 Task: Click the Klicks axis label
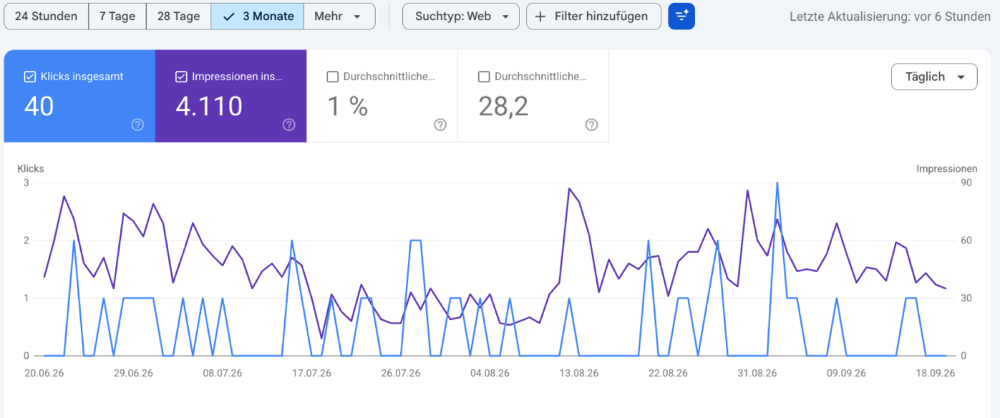tap(31, 169)
